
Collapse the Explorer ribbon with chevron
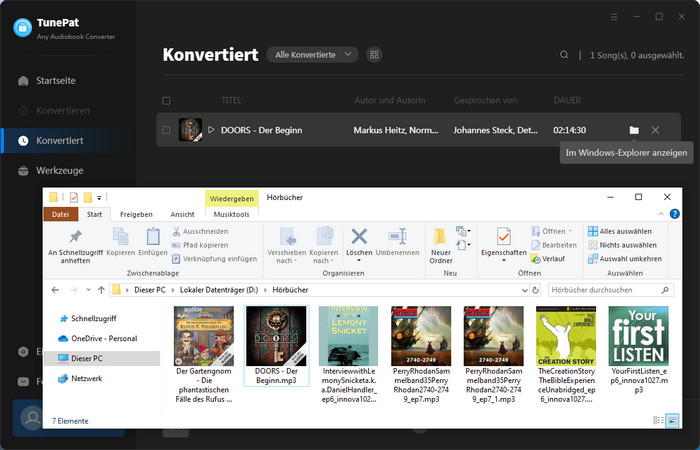661,214
